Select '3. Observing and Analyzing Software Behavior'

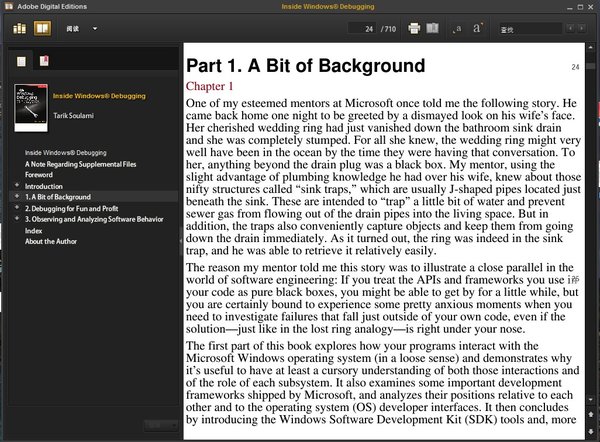94,219
